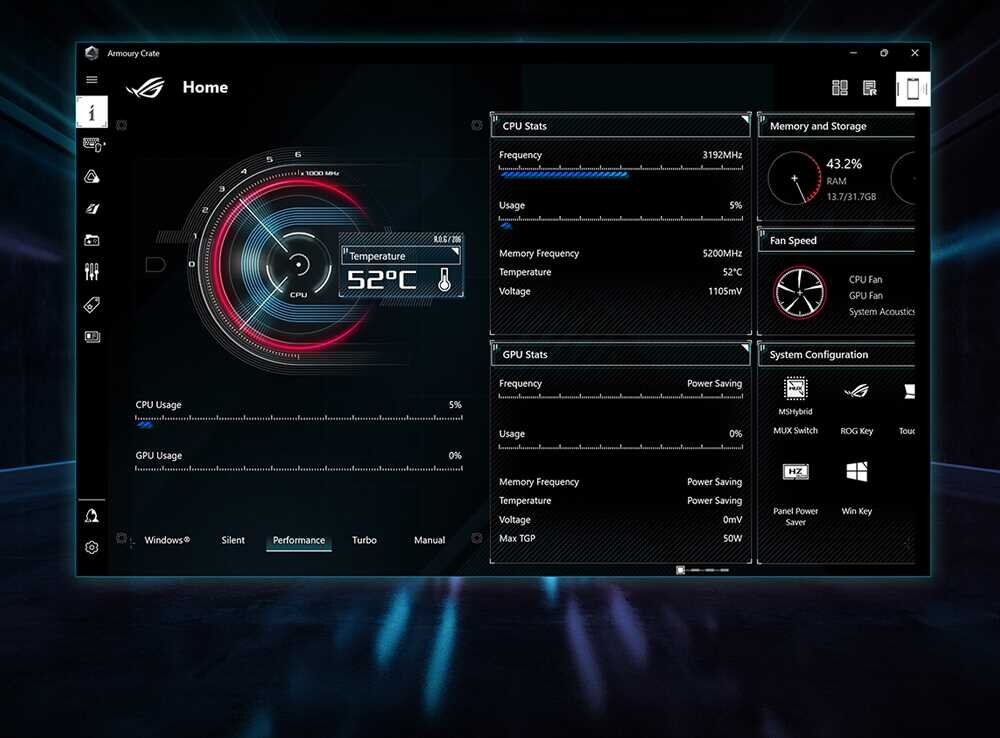Open the ROG Key configuration icon
Viewport: 1000px width, 738px height.
[x=857, y=390]
